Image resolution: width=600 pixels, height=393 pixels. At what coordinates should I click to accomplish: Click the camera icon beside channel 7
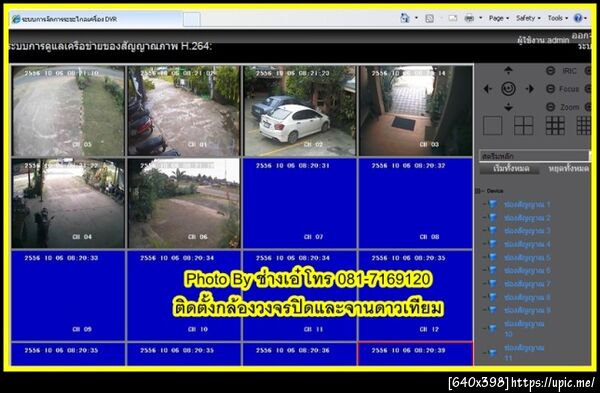(493, 284)
